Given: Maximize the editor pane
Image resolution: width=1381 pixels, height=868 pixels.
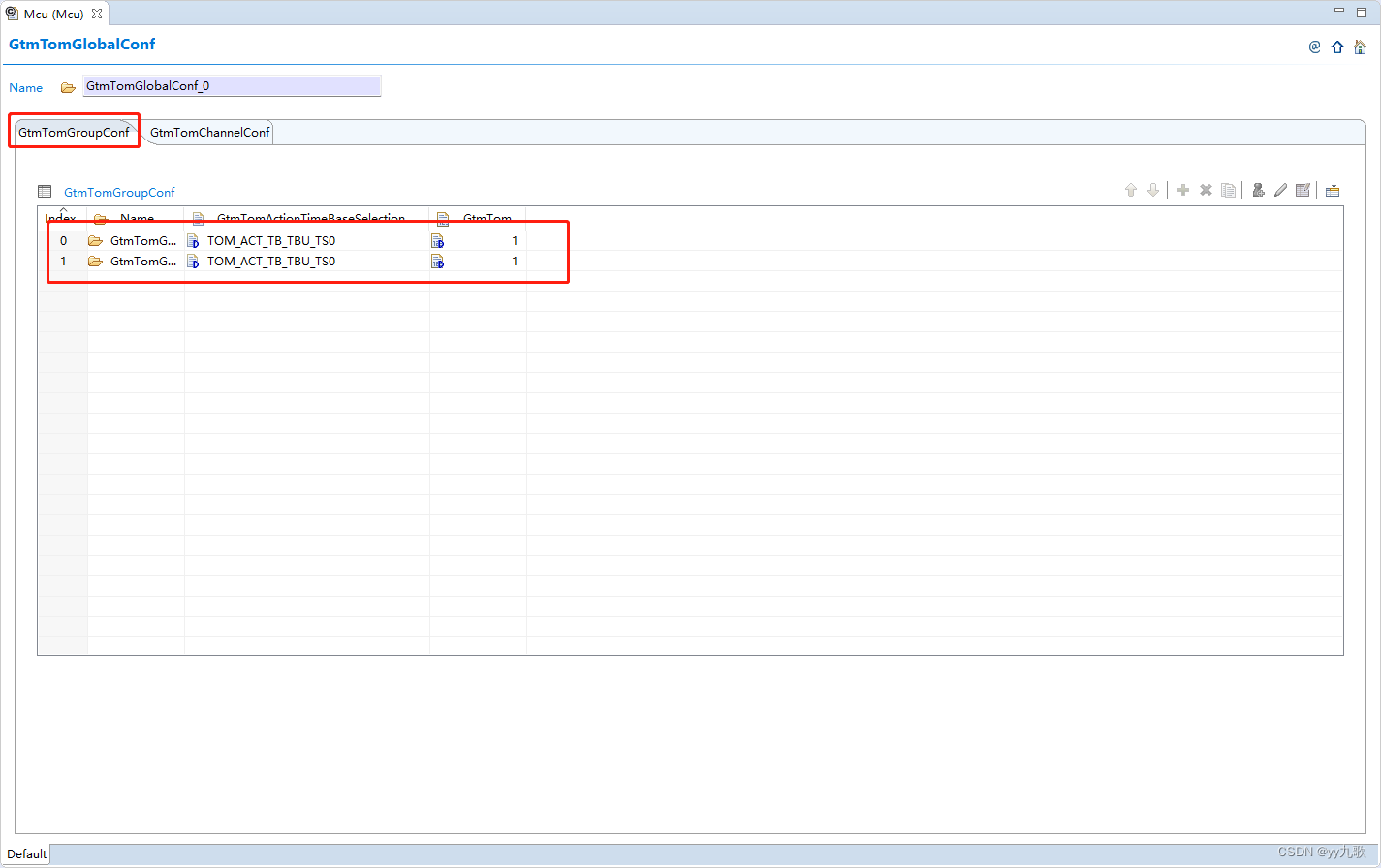Looking at the screenshot, I should [1362, 13].
